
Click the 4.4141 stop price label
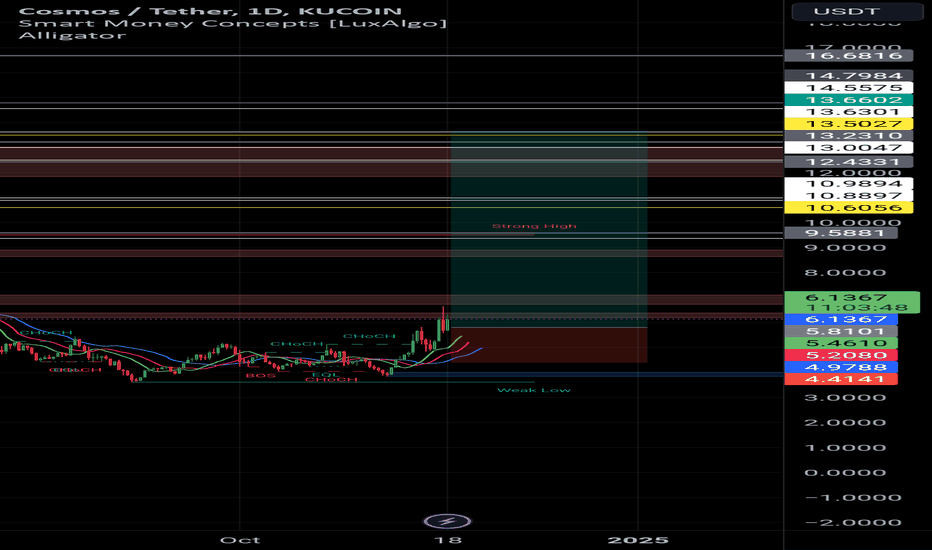pos(841,379)
